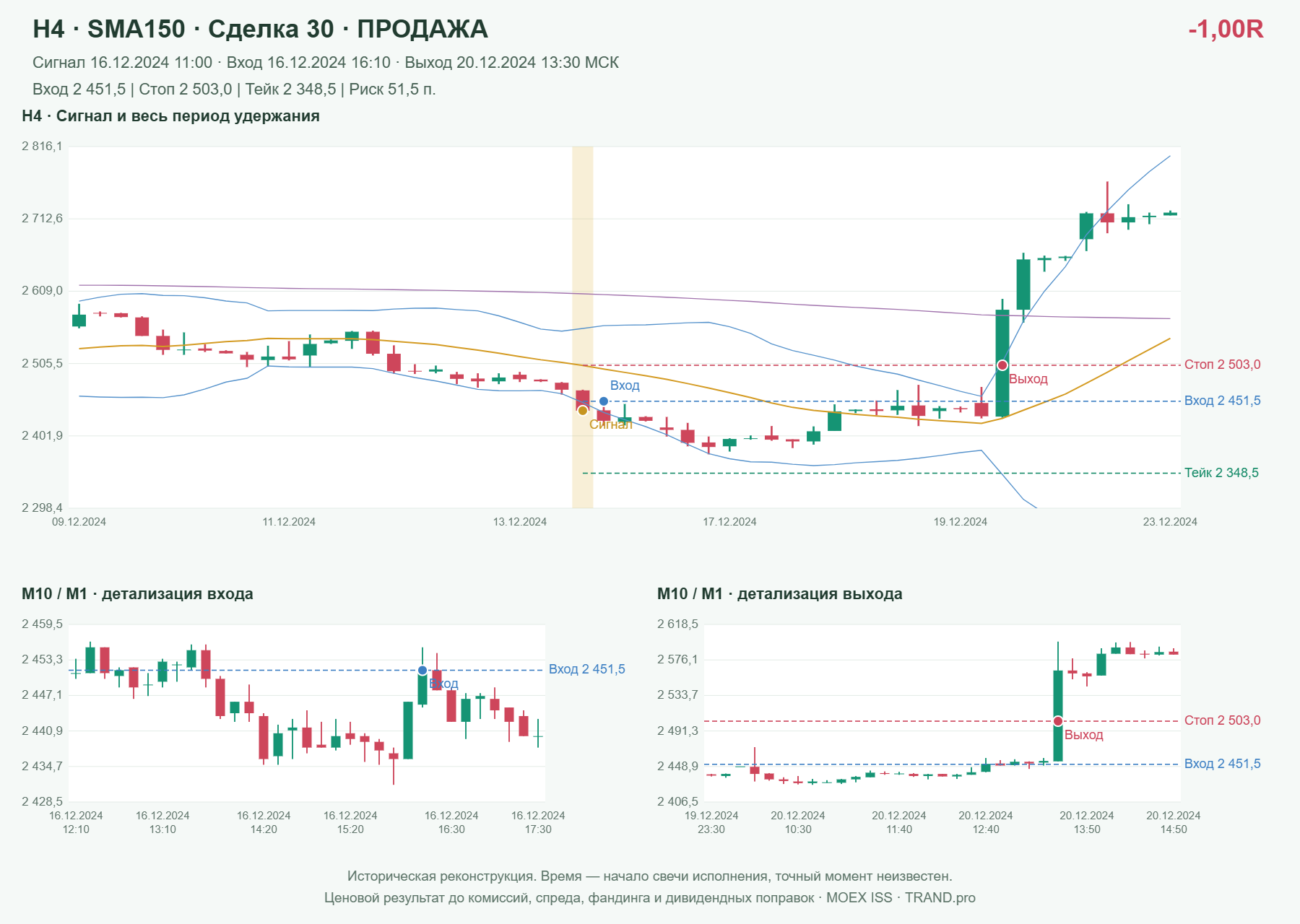This screenshot has width=1300, height=924.
Task: Click the red exit dot on the H4 chart
Action: [1002, 365]
